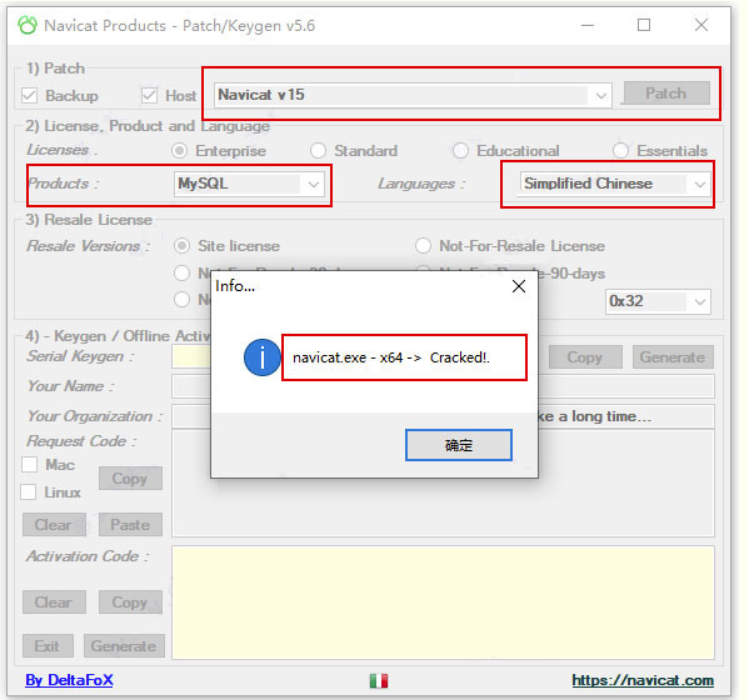
Task: Minimize the Patch/Keygen window
Action: 588,25
